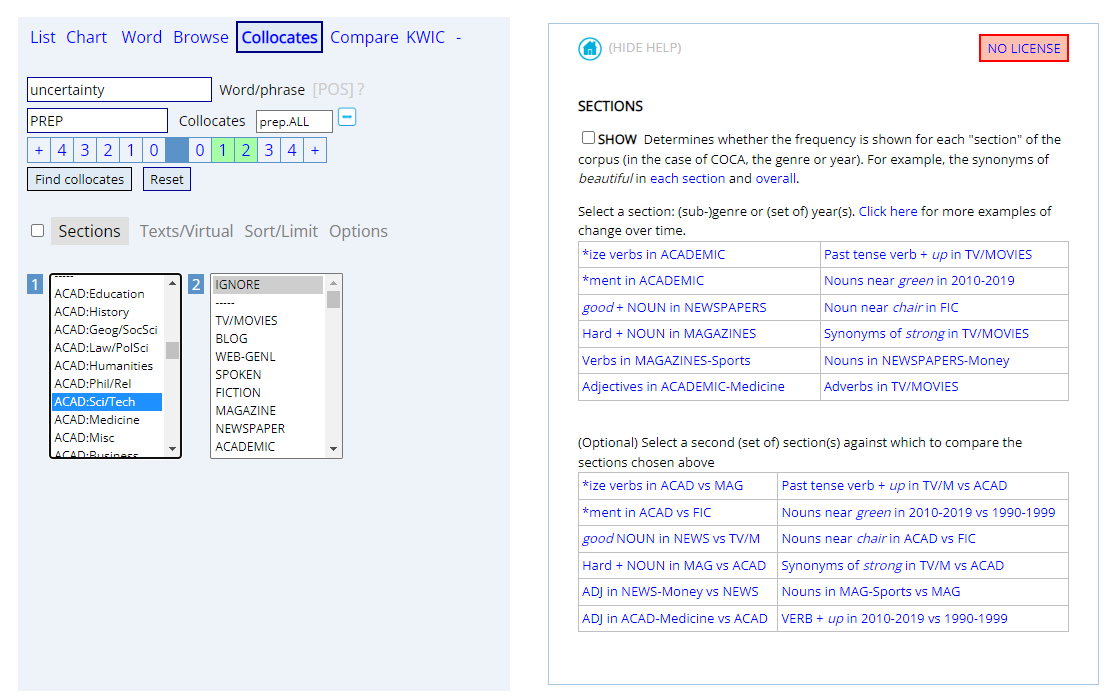Open 'Hard + NOUN in MAGAZINES' example

669,333
